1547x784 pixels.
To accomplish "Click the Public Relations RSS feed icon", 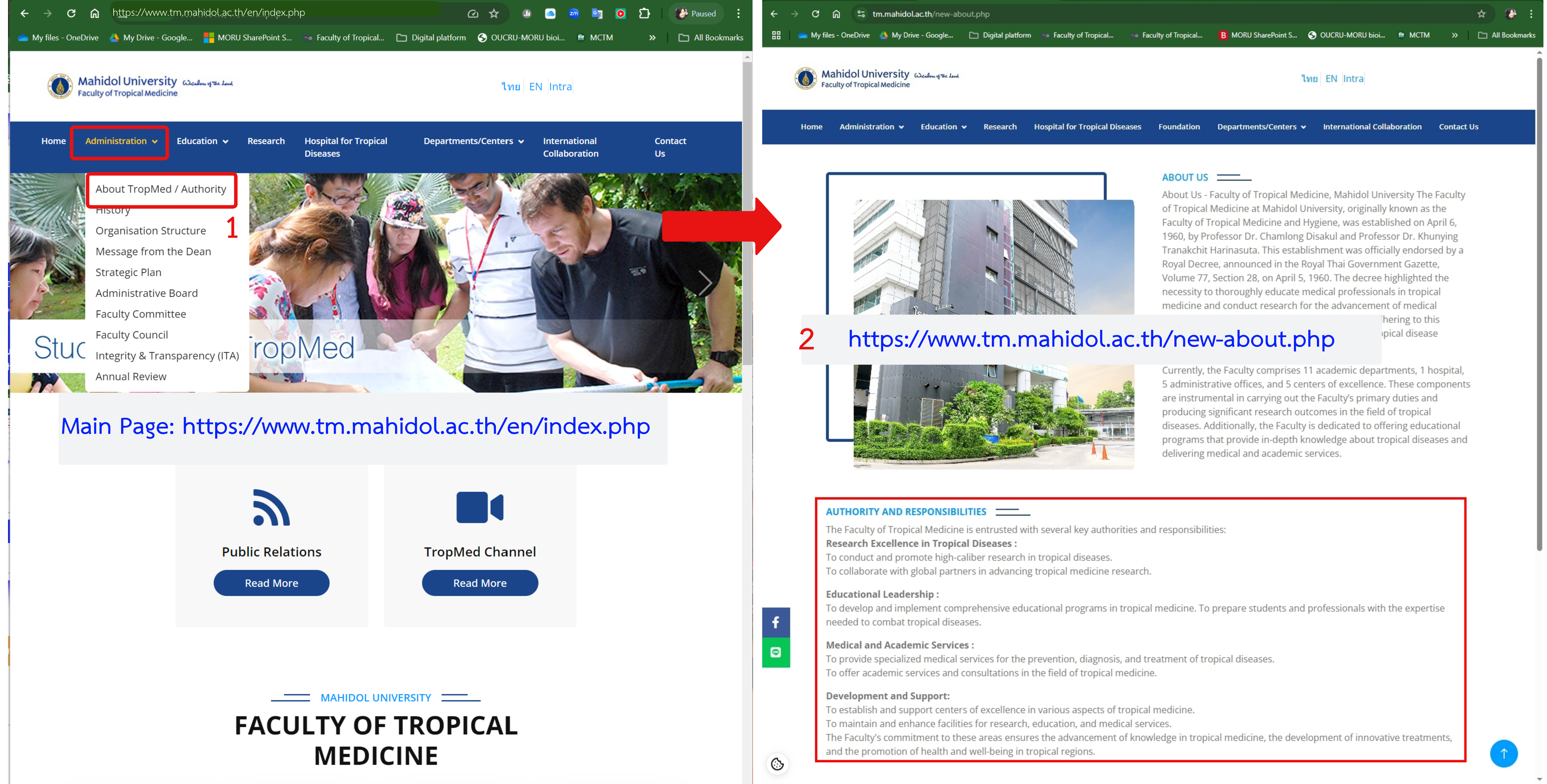I will [271, 507].
